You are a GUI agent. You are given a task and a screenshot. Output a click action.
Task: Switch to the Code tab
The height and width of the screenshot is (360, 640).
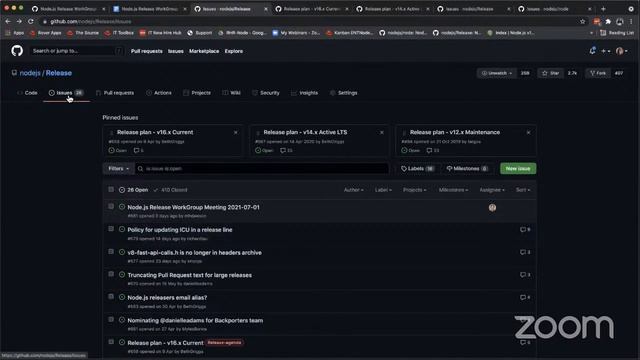[x=27, y=93]
